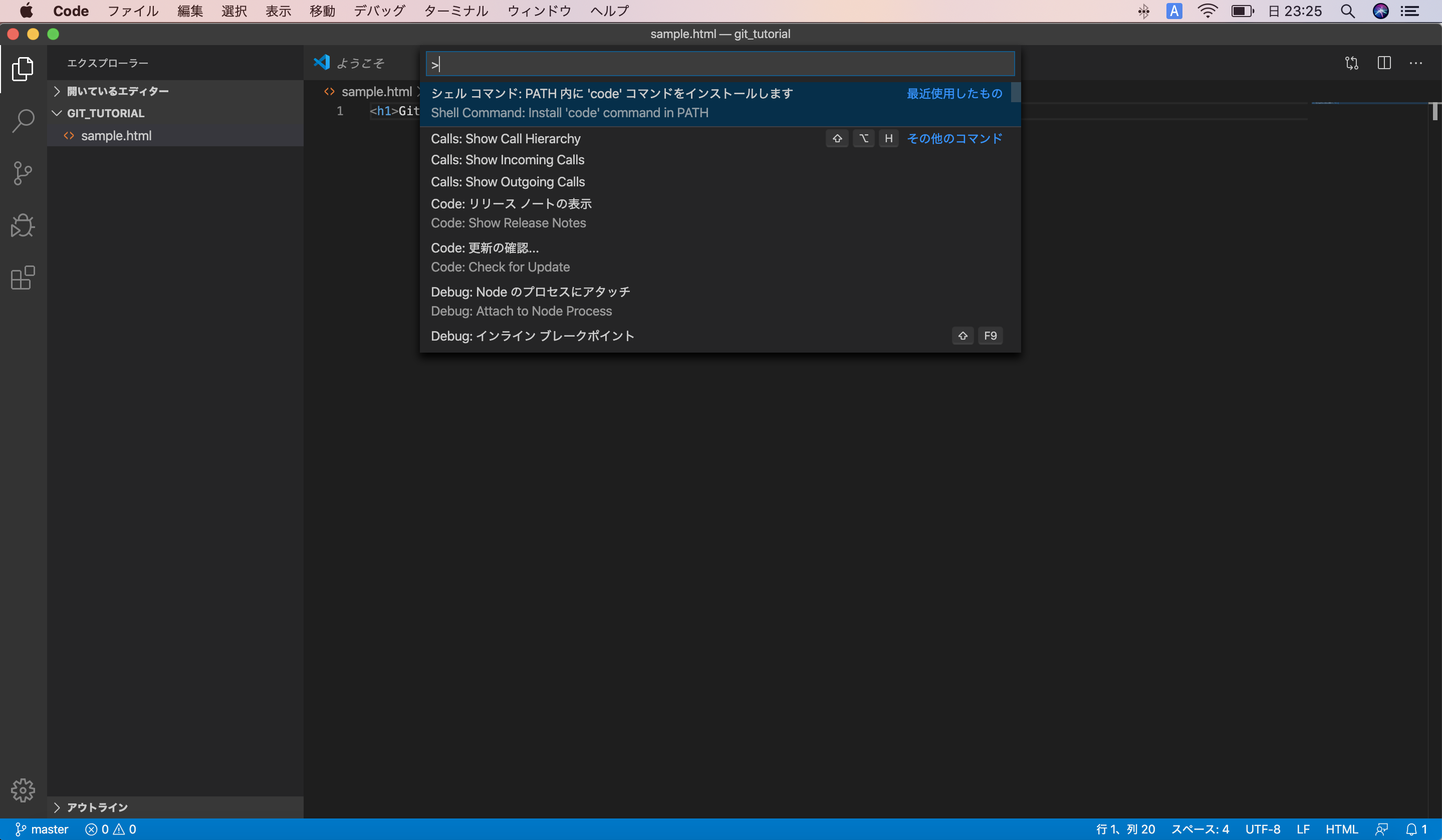This screenshot has height=840, width=1442.
Task: Open the Debug view bug icon
Action: (23, 225)
